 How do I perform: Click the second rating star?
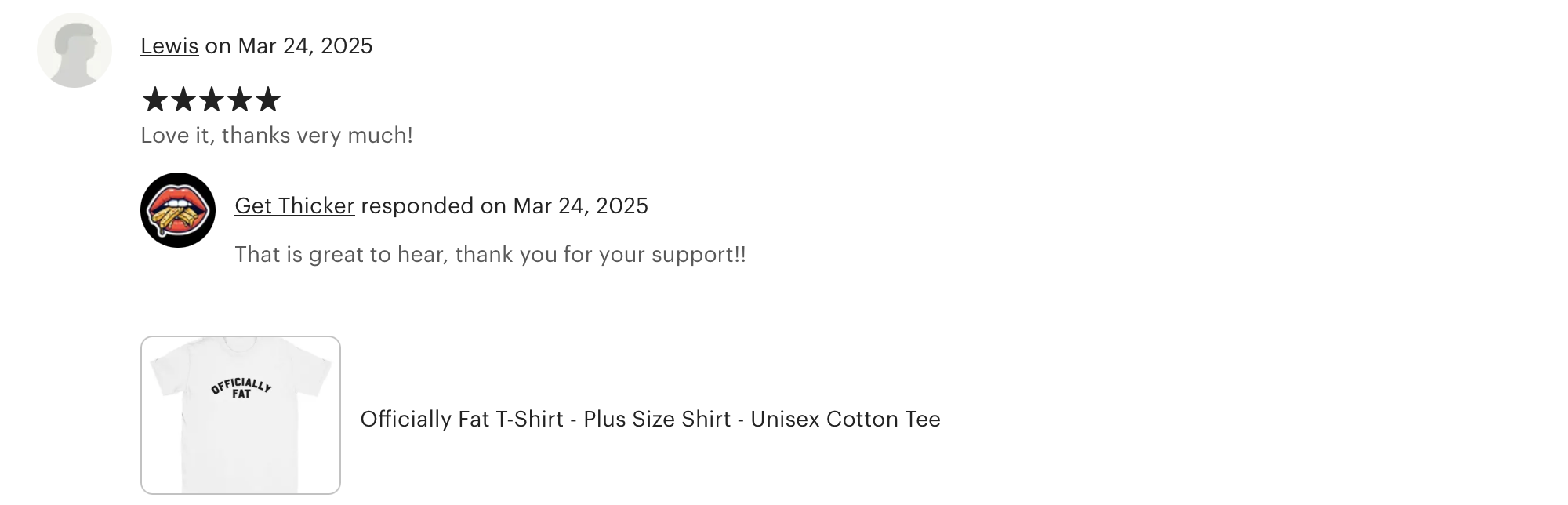pos(183,100)
